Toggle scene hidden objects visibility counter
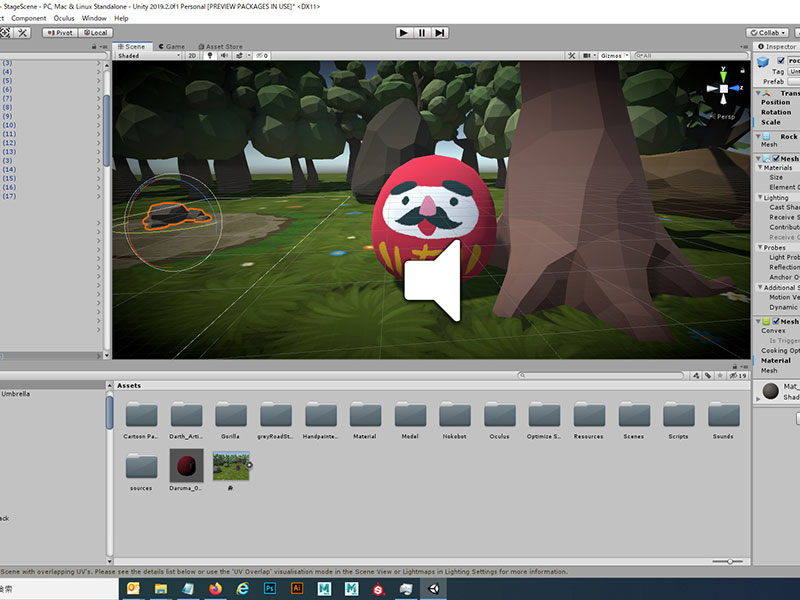Screen dimensions: 800x600 point(262,56)
